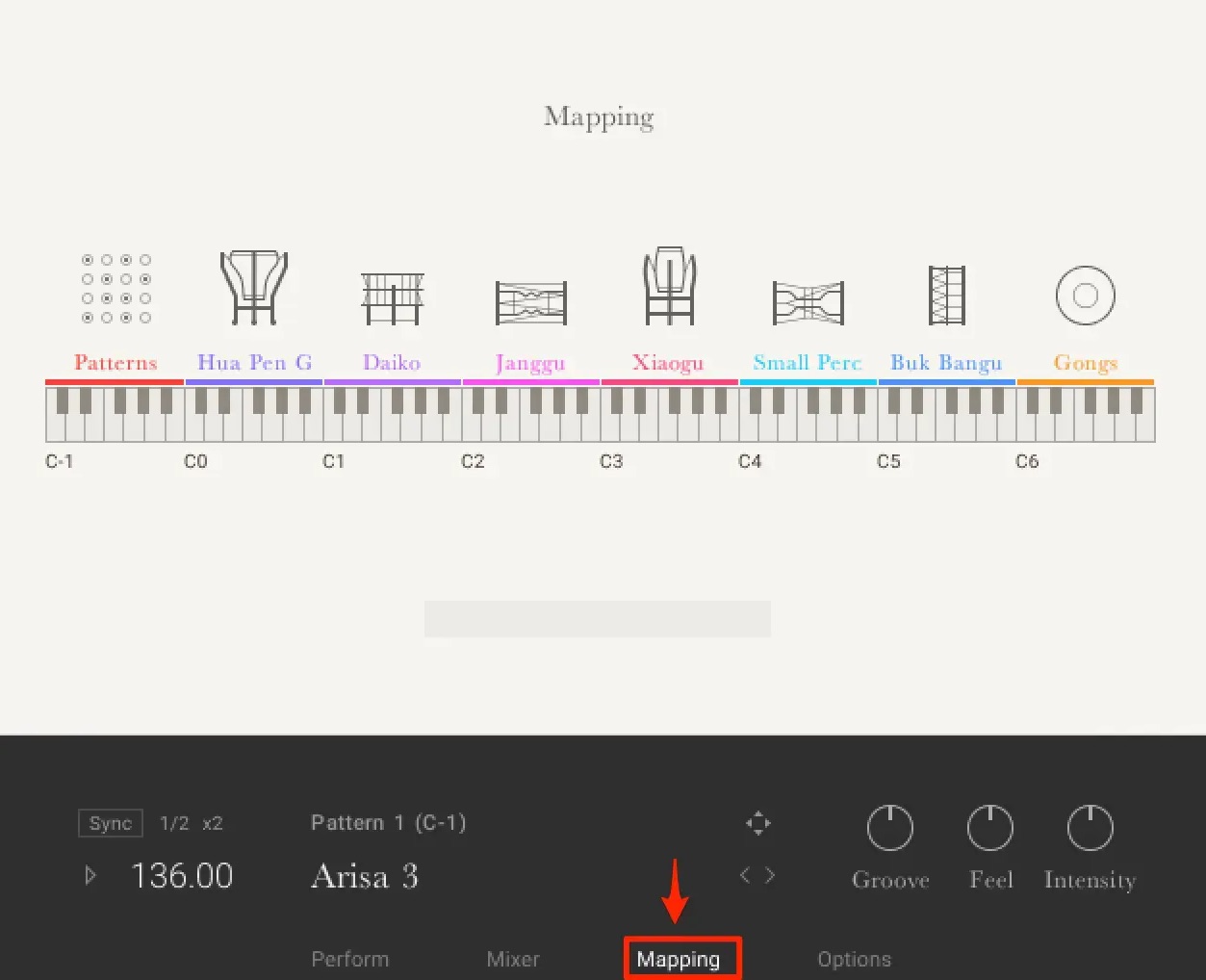This screenshot has height=980, width=1206.
Task: Enable double-time x2 speed option
Action: click(213, 824)
